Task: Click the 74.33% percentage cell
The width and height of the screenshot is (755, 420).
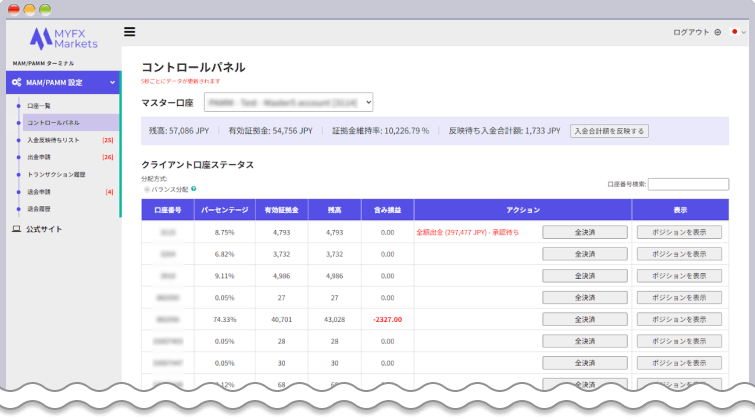Action: (224, 319)
